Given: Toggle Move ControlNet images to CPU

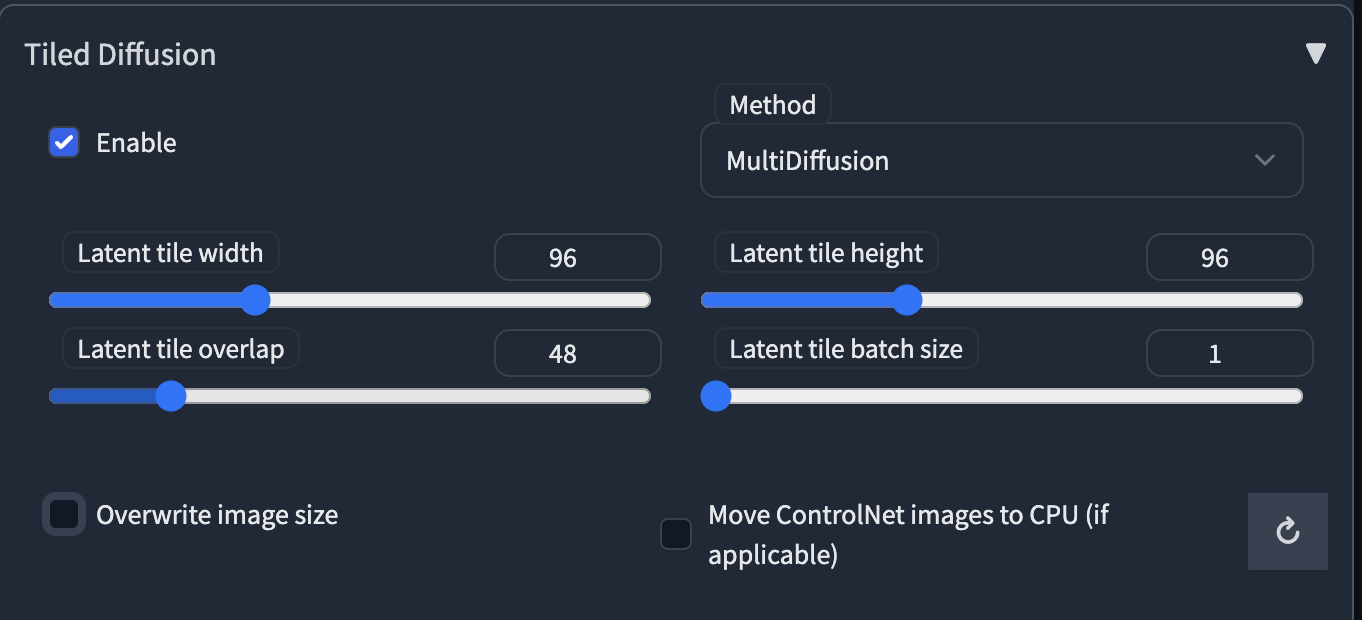Looking at the screenshot, I should [x=676, y=534].
